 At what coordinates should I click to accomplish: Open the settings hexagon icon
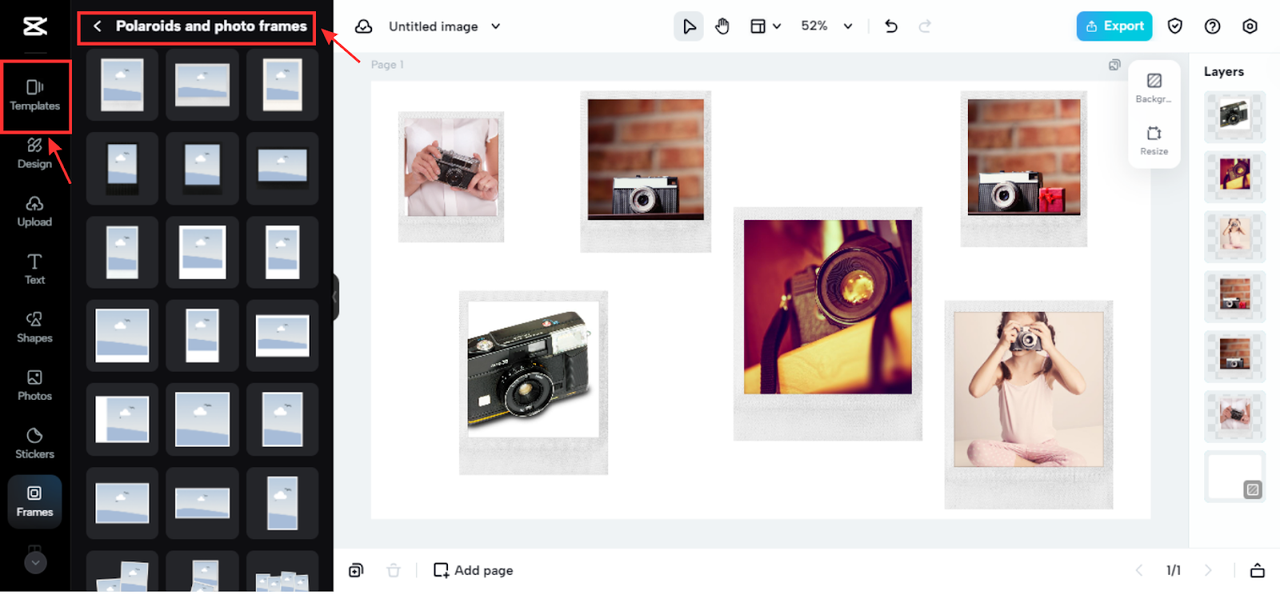1250,27
